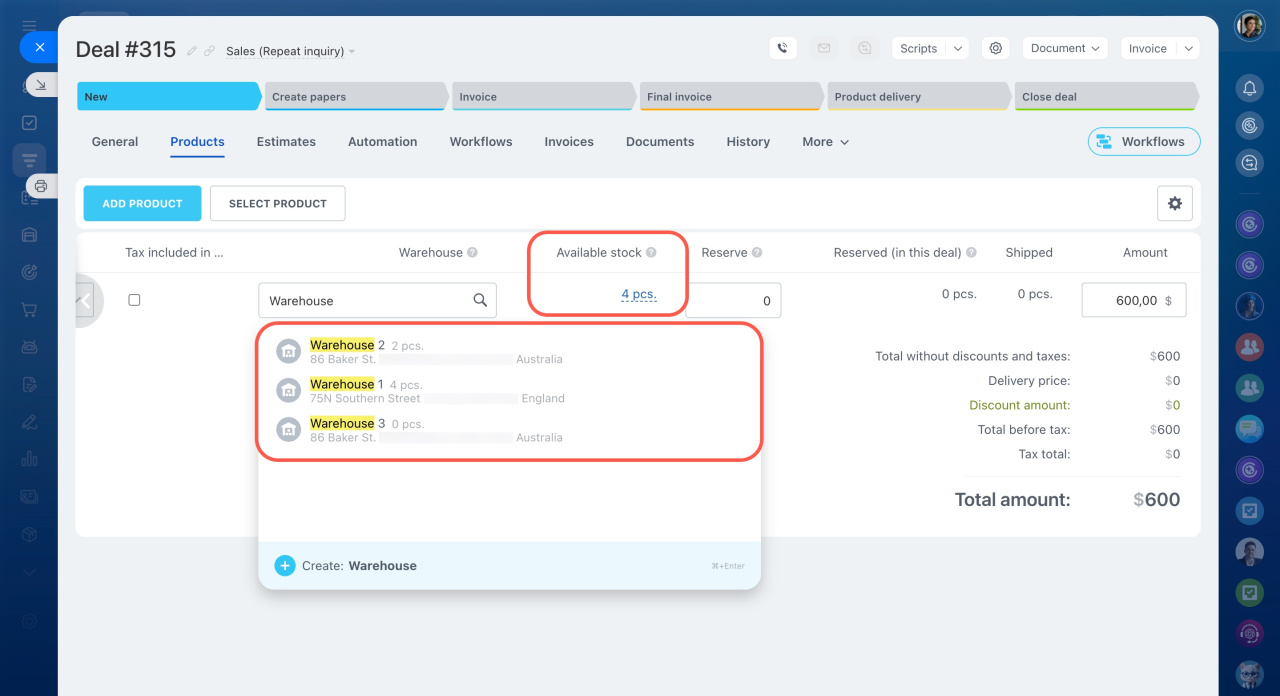Open the bar chart analytics sidebar icon
Screen dimensions: 1280x696
[x=29, y=459]
